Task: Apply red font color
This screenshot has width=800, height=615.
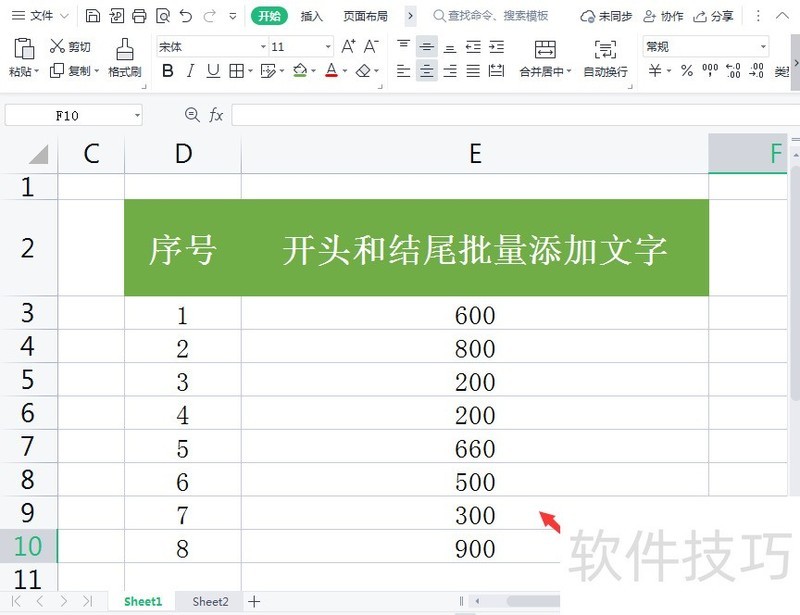Action: 332,70
